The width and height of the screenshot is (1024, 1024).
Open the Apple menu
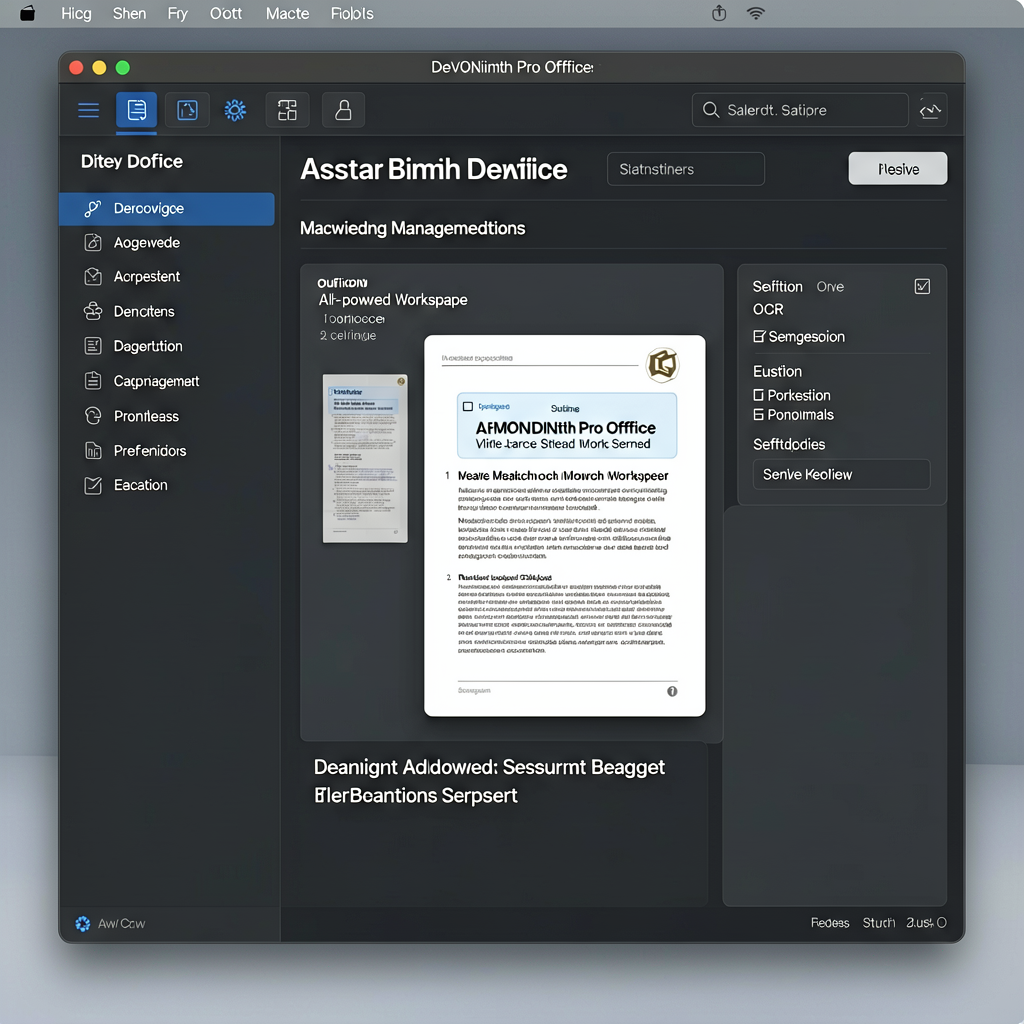pyautogui.click(x=27, y=13)
